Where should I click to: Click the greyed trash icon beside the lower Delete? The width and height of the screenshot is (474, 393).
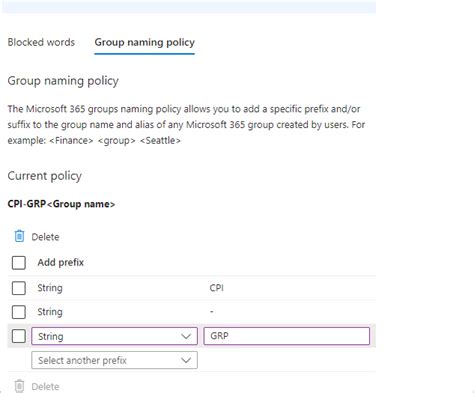click(19, 386)
